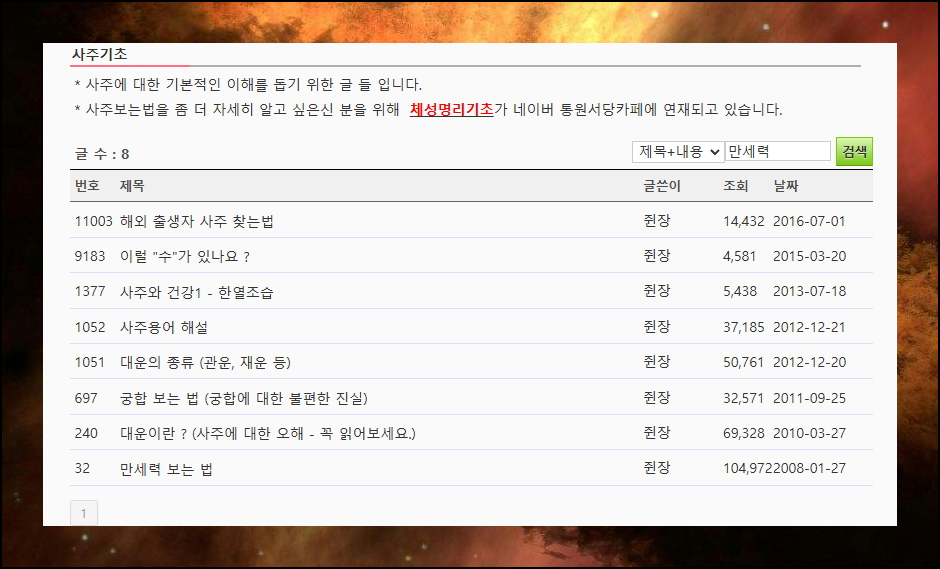Click post number 240
Screen dimensions: 940x569
tap(86, 433)
